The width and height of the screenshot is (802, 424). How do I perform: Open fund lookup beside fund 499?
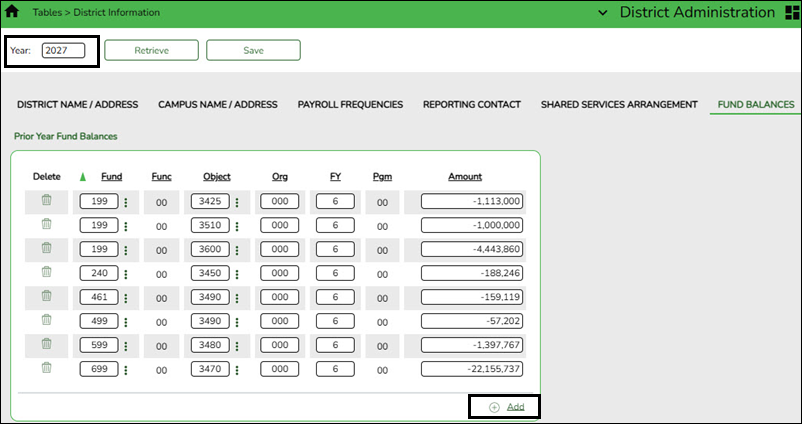[126, 322]
